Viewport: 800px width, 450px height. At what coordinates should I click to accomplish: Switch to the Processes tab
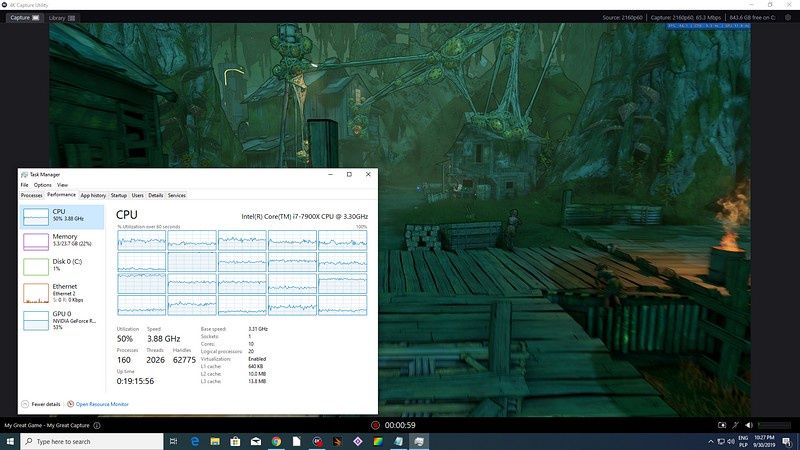click(x=32, y=195)
